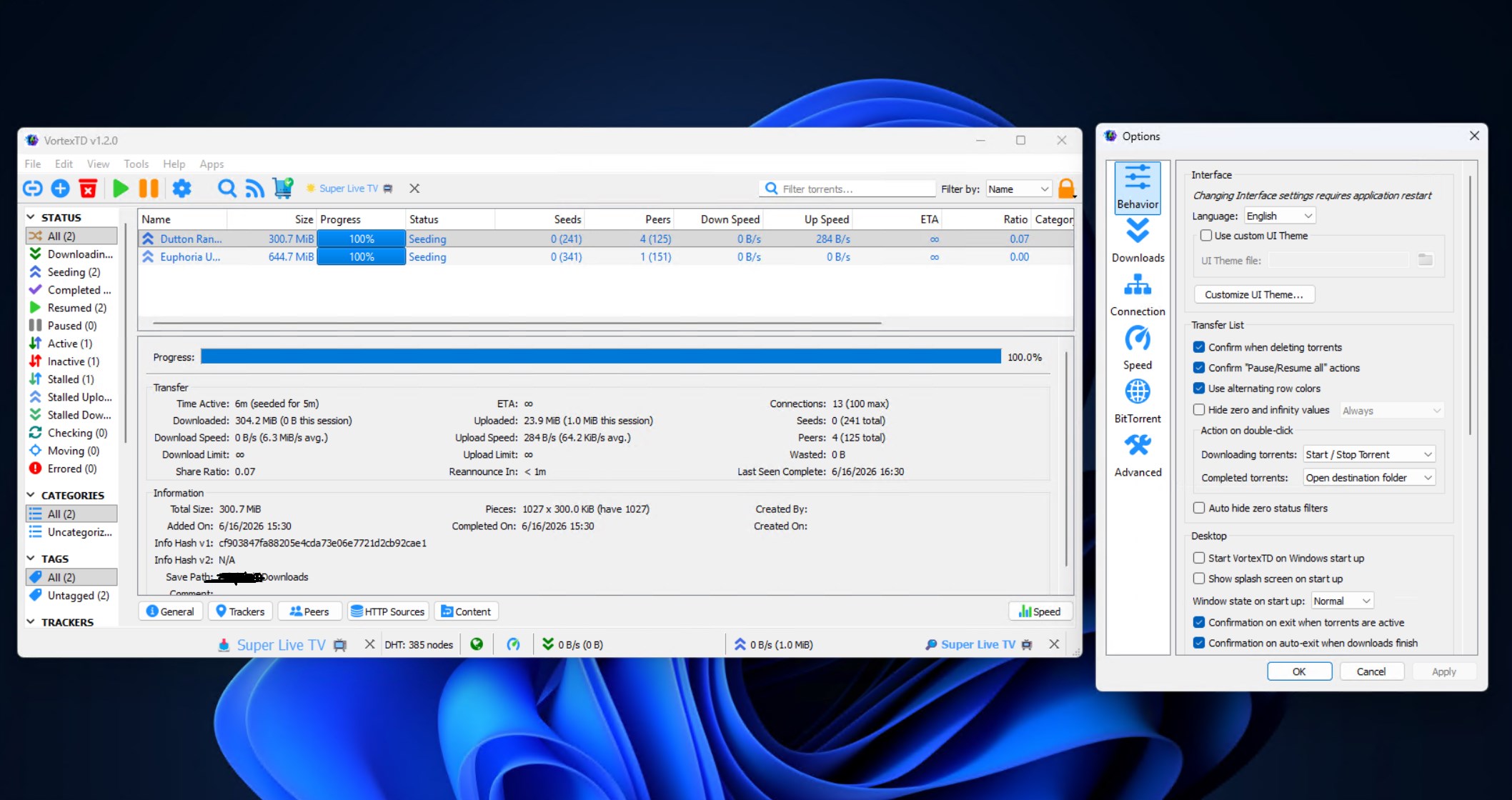This screenshot has height=800, width=1512.
Task: Open the RSS feed icon
Action: click(x=254, y=189)
